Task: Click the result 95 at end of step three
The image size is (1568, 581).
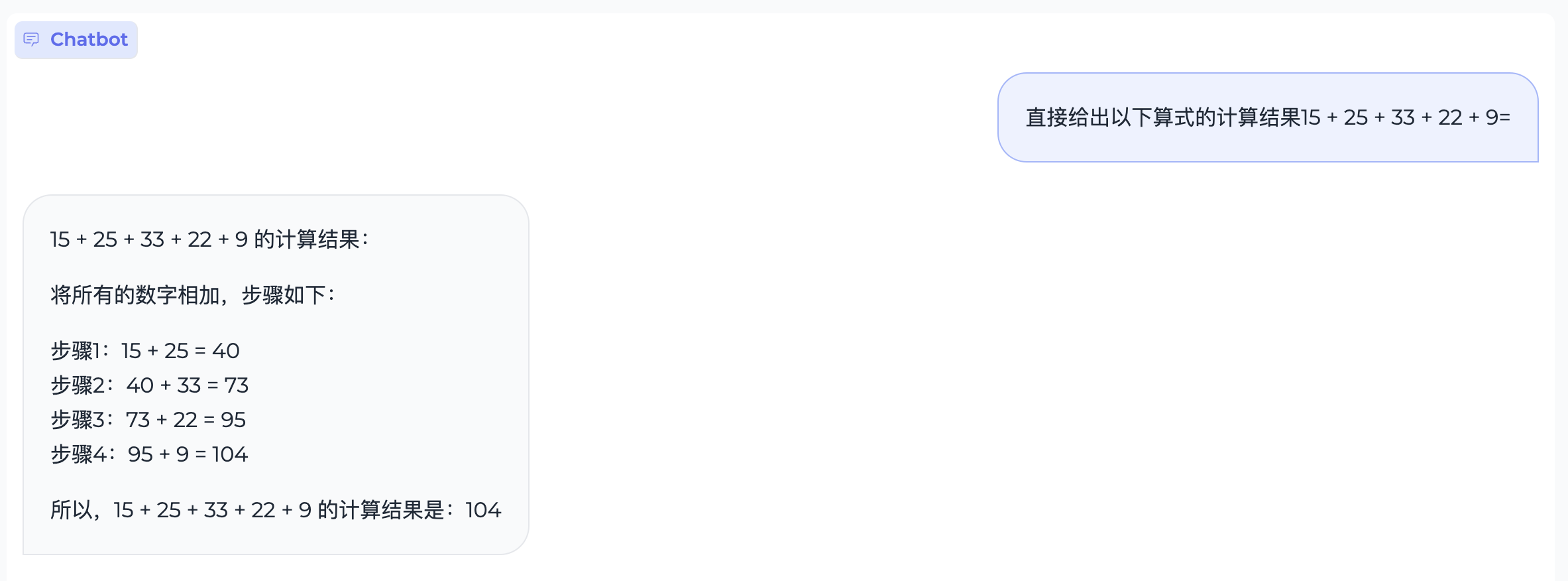Action: click(x=233, y=420)
